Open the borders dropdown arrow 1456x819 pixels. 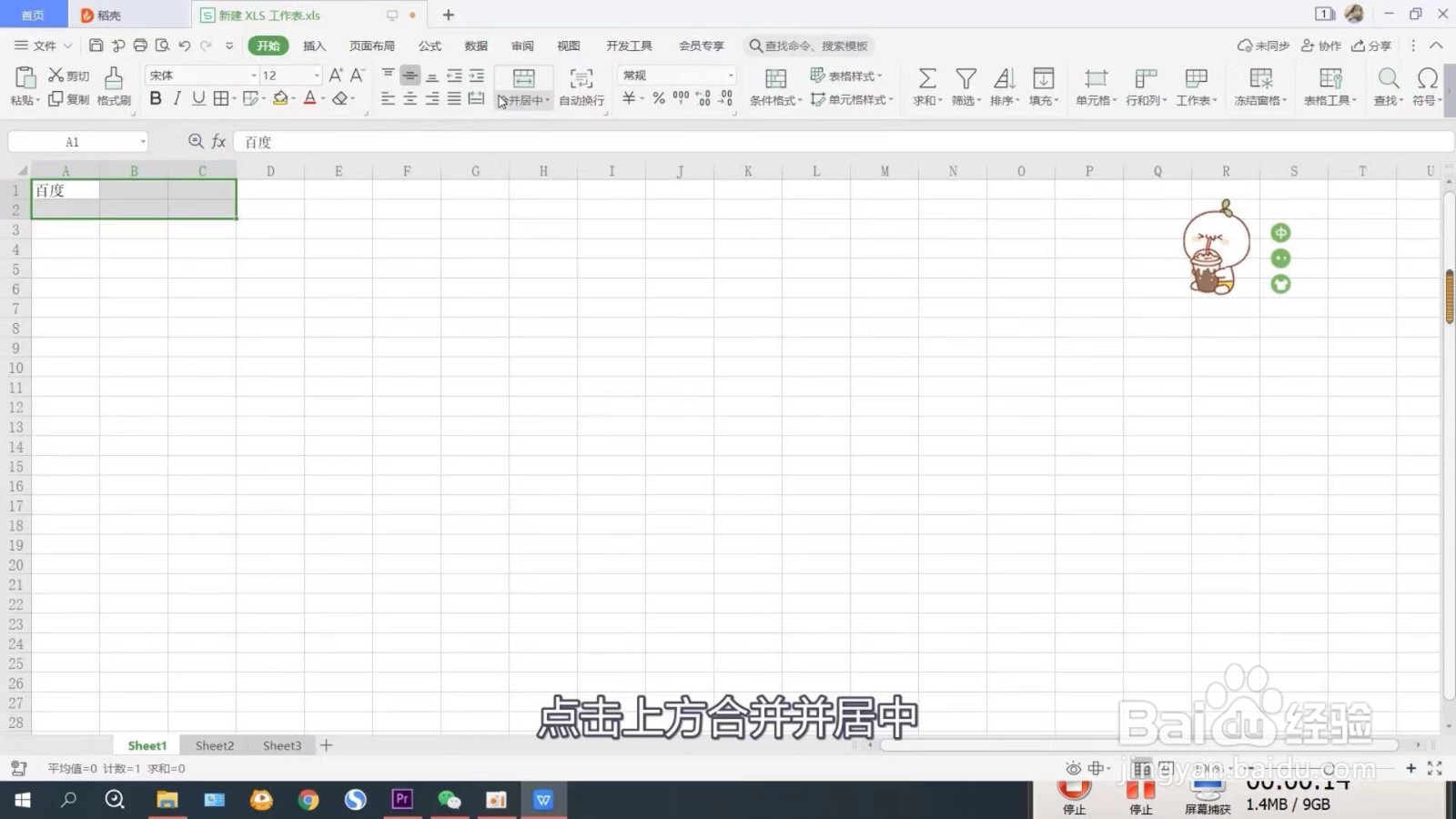coord(234,98)
